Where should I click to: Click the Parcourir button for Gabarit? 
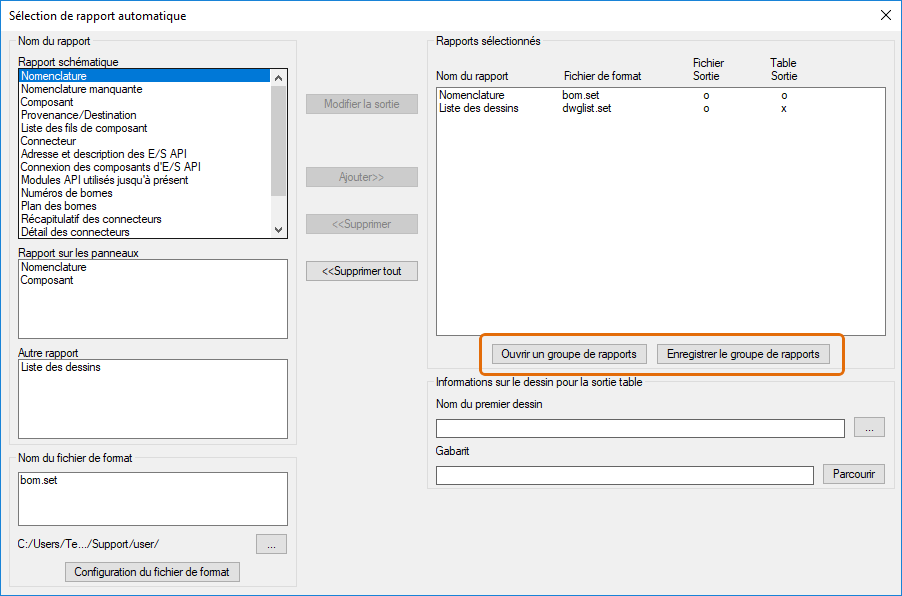pos(854,474)
